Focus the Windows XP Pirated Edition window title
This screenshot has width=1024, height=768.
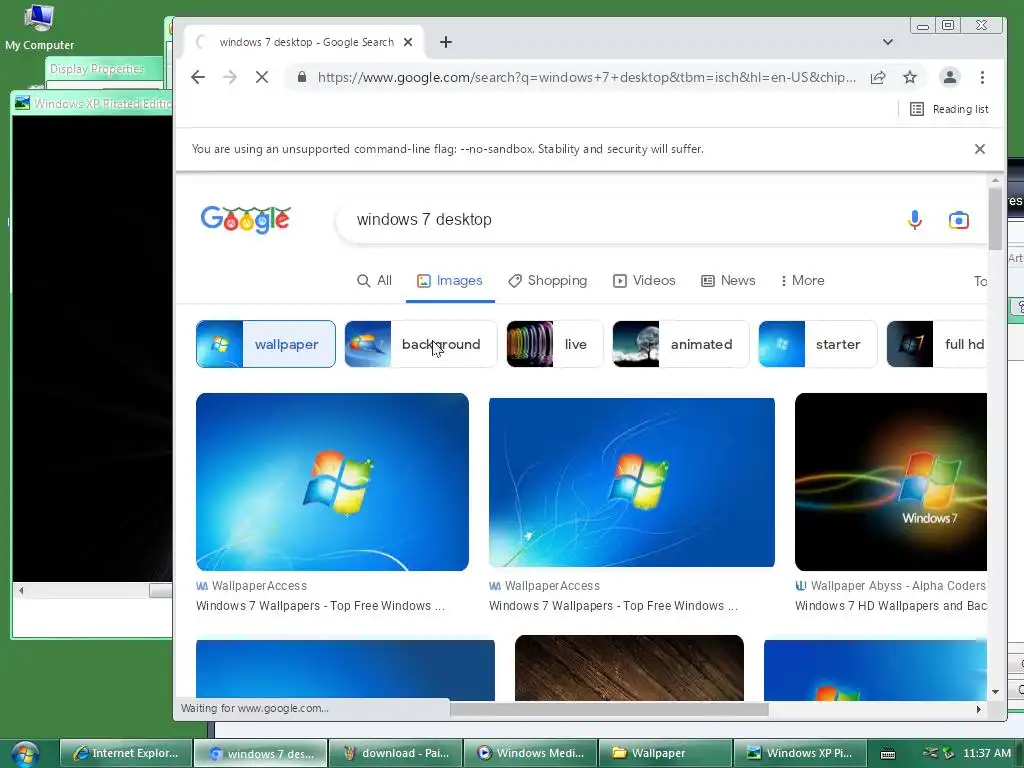click(101, 103)
